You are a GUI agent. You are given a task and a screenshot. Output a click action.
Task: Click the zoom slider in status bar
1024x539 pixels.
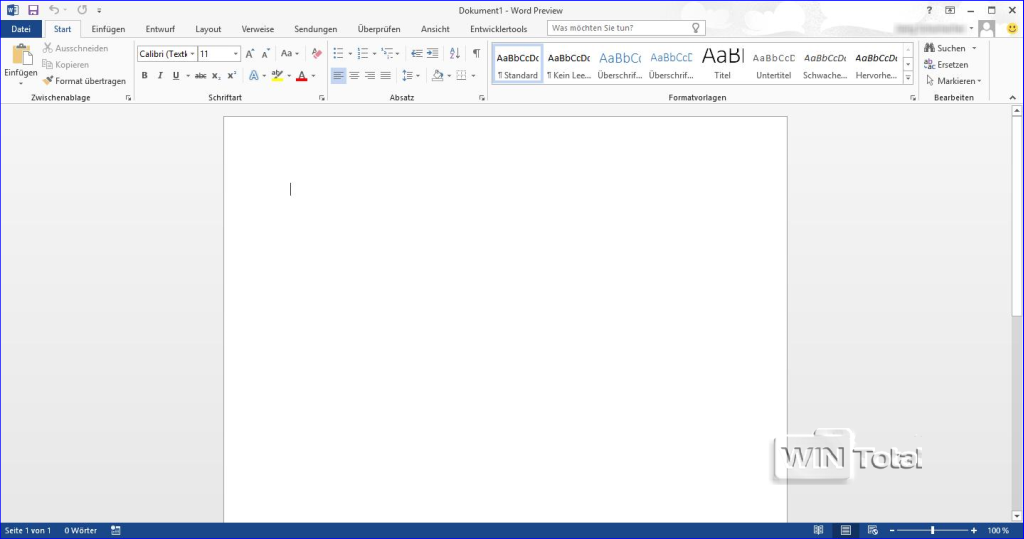click(933, 530)
